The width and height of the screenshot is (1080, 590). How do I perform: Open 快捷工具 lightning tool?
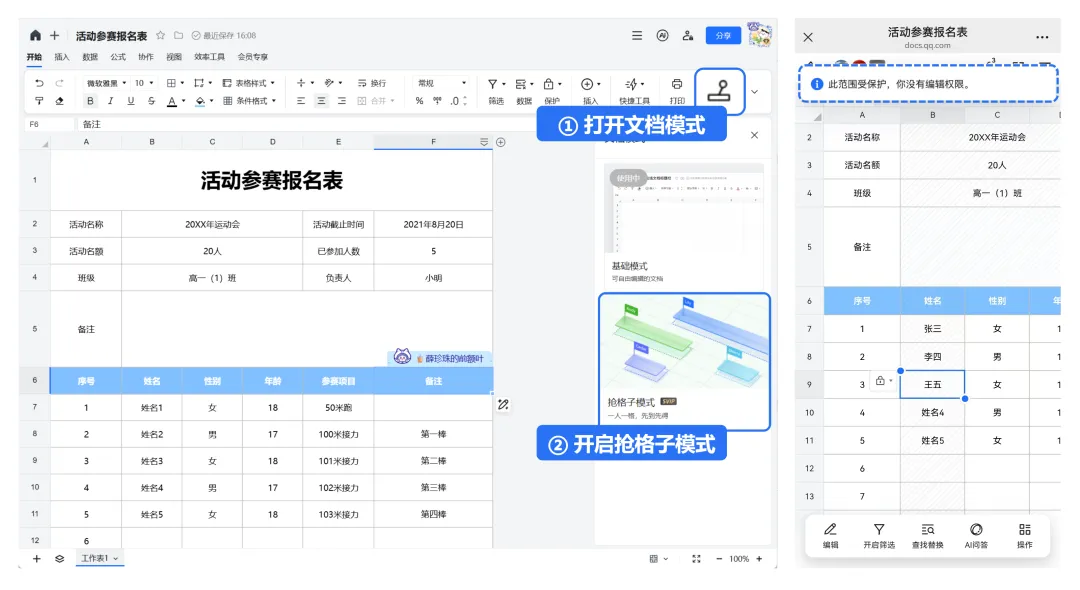click(634, 92)
